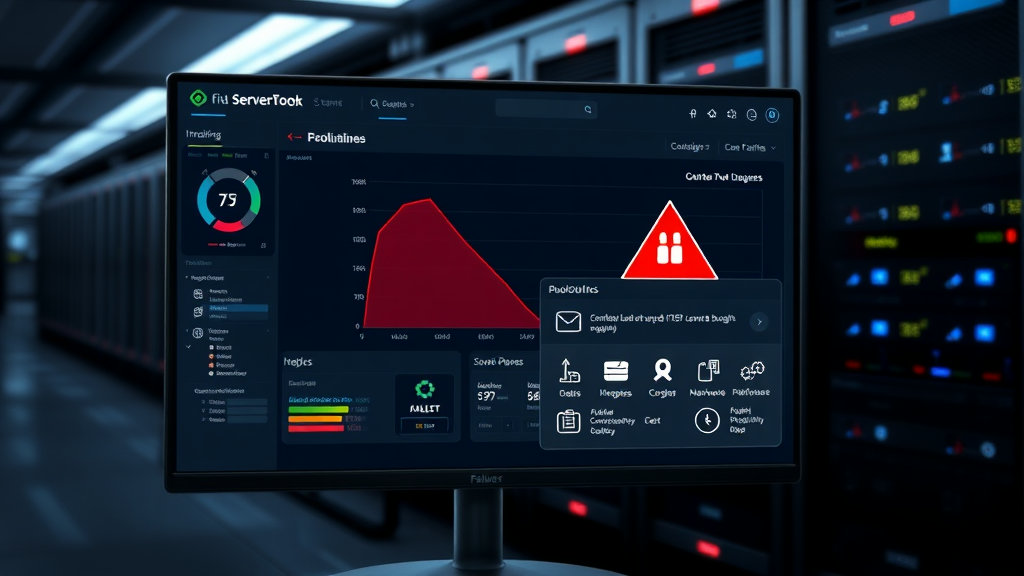Click the green progress bar in notes card
1024x576 pixels.
319,409
